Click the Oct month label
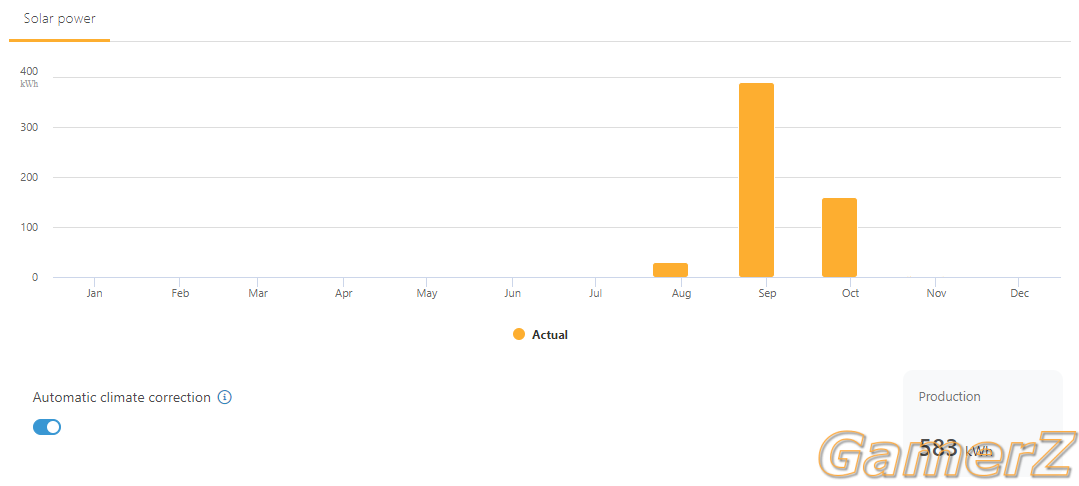The height and width of the screenshot is (486, 1079). (850, 294)
